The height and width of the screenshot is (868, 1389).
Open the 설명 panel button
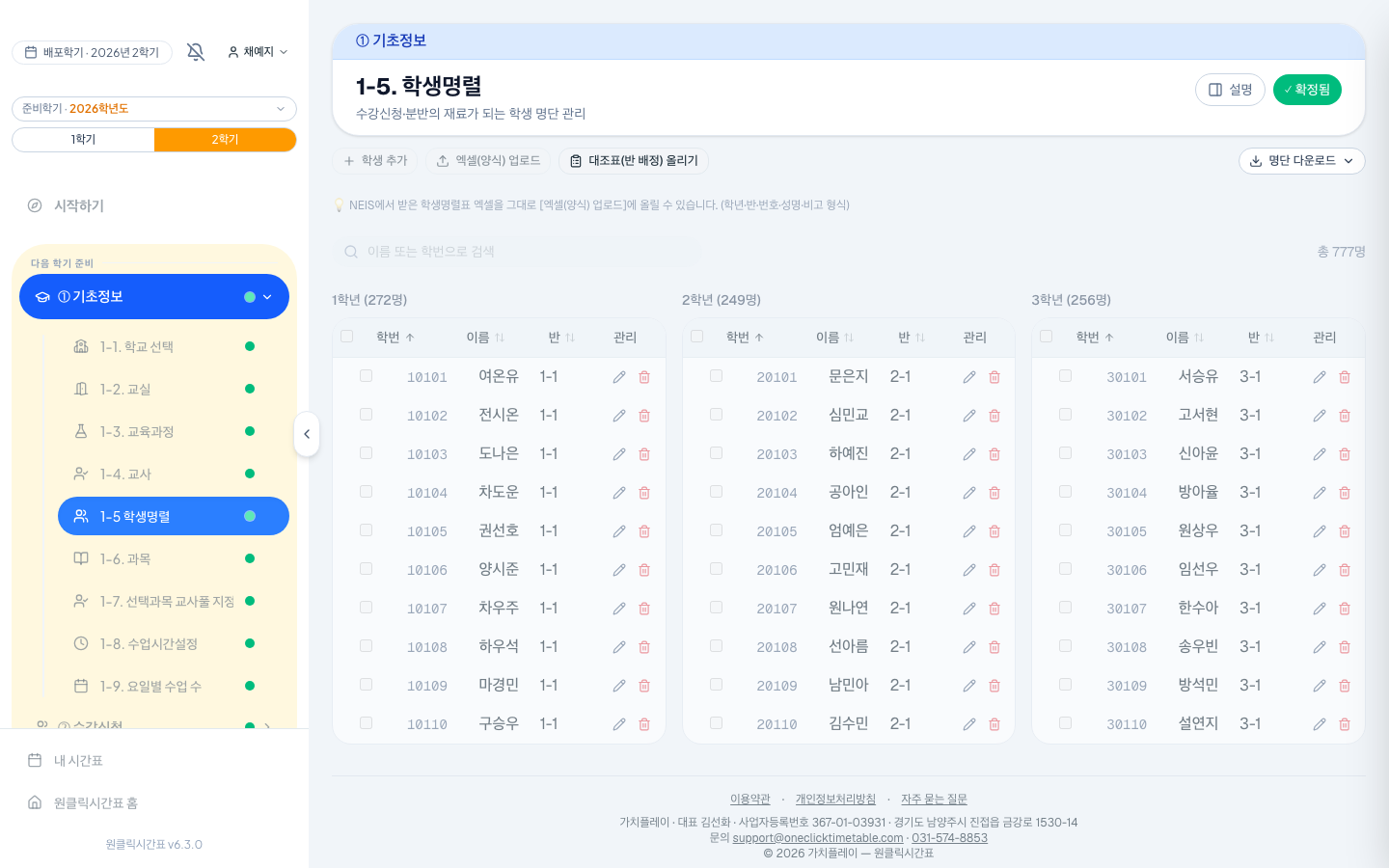tap(1230, 90)
